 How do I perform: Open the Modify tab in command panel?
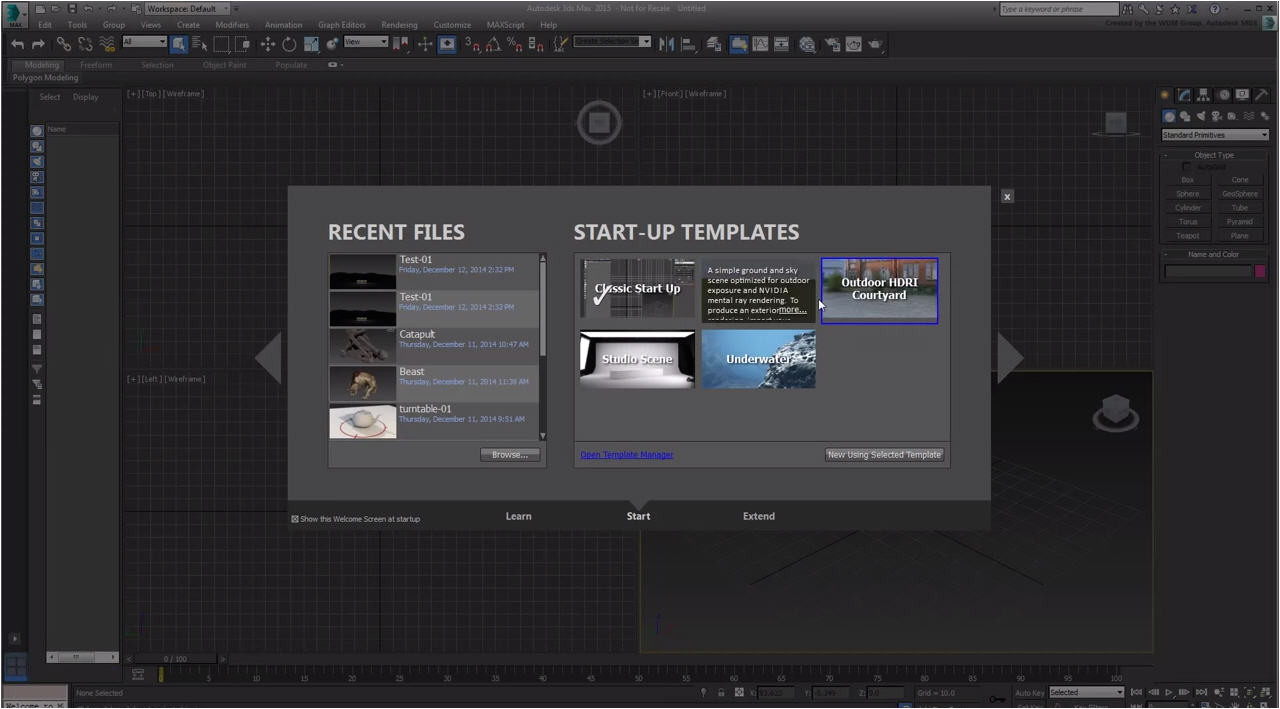point(1184,95)
